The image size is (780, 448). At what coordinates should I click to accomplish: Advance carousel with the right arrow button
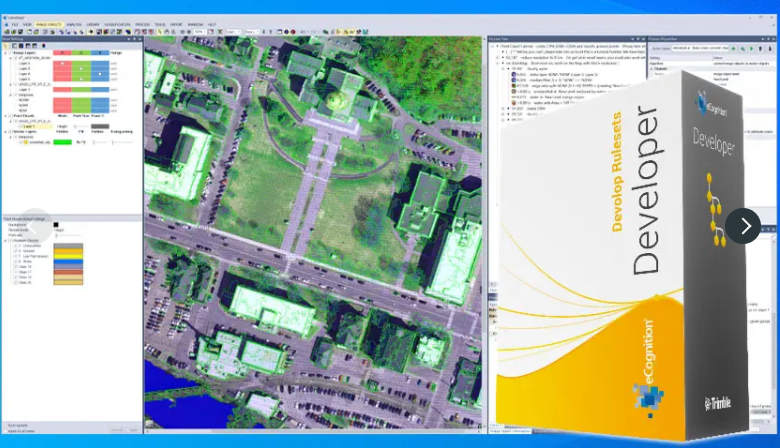(x=743, y=226)
